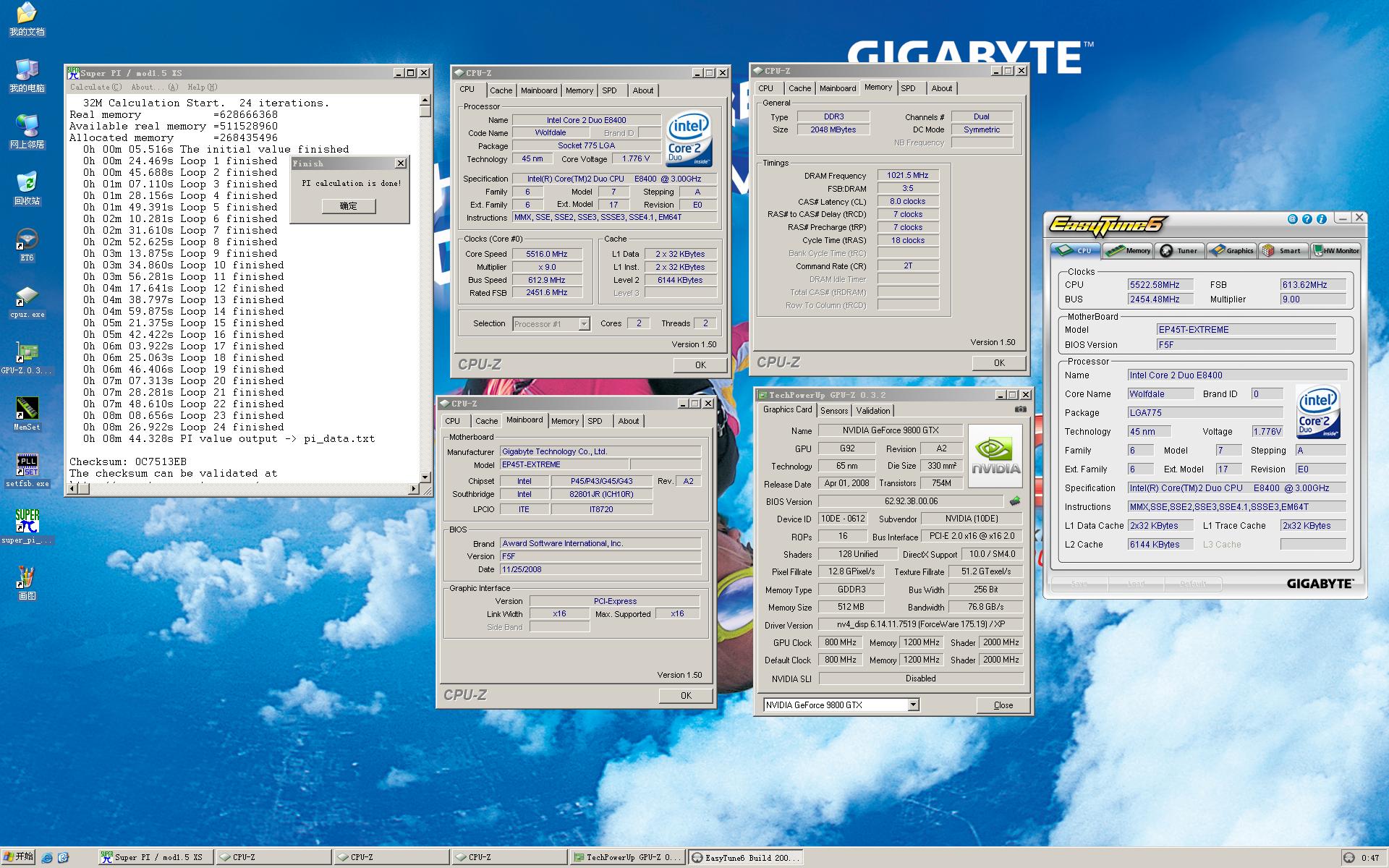Open Help menu in Super PI

pos(203,87)
